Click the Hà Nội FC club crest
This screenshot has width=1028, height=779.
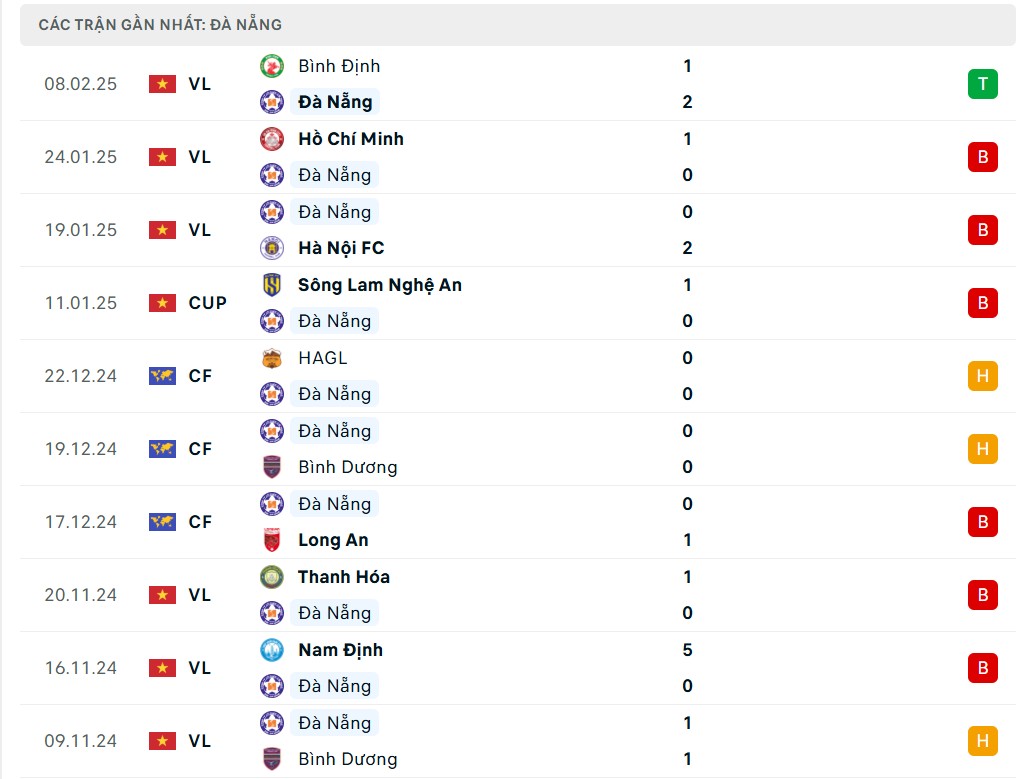[x=271, y=248]
